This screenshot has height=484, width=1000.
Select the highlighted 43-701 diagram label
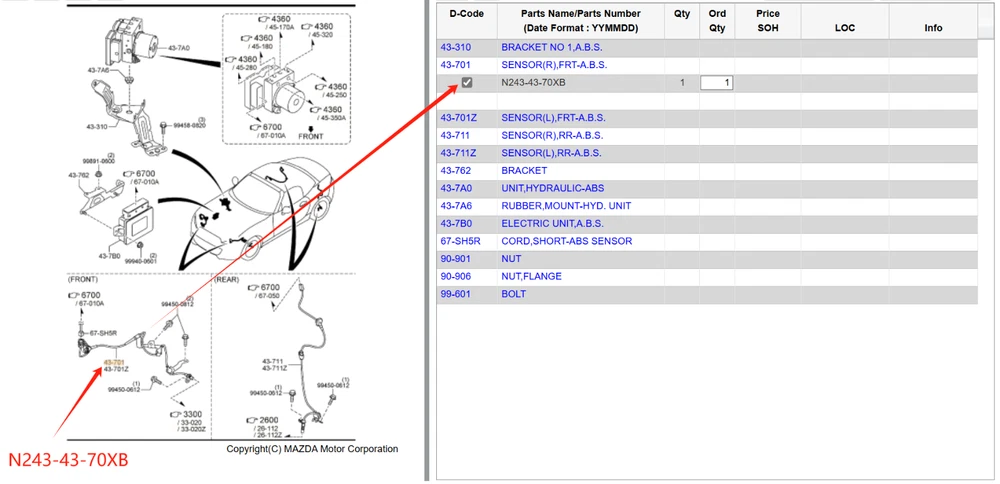(x=113, y=362)
